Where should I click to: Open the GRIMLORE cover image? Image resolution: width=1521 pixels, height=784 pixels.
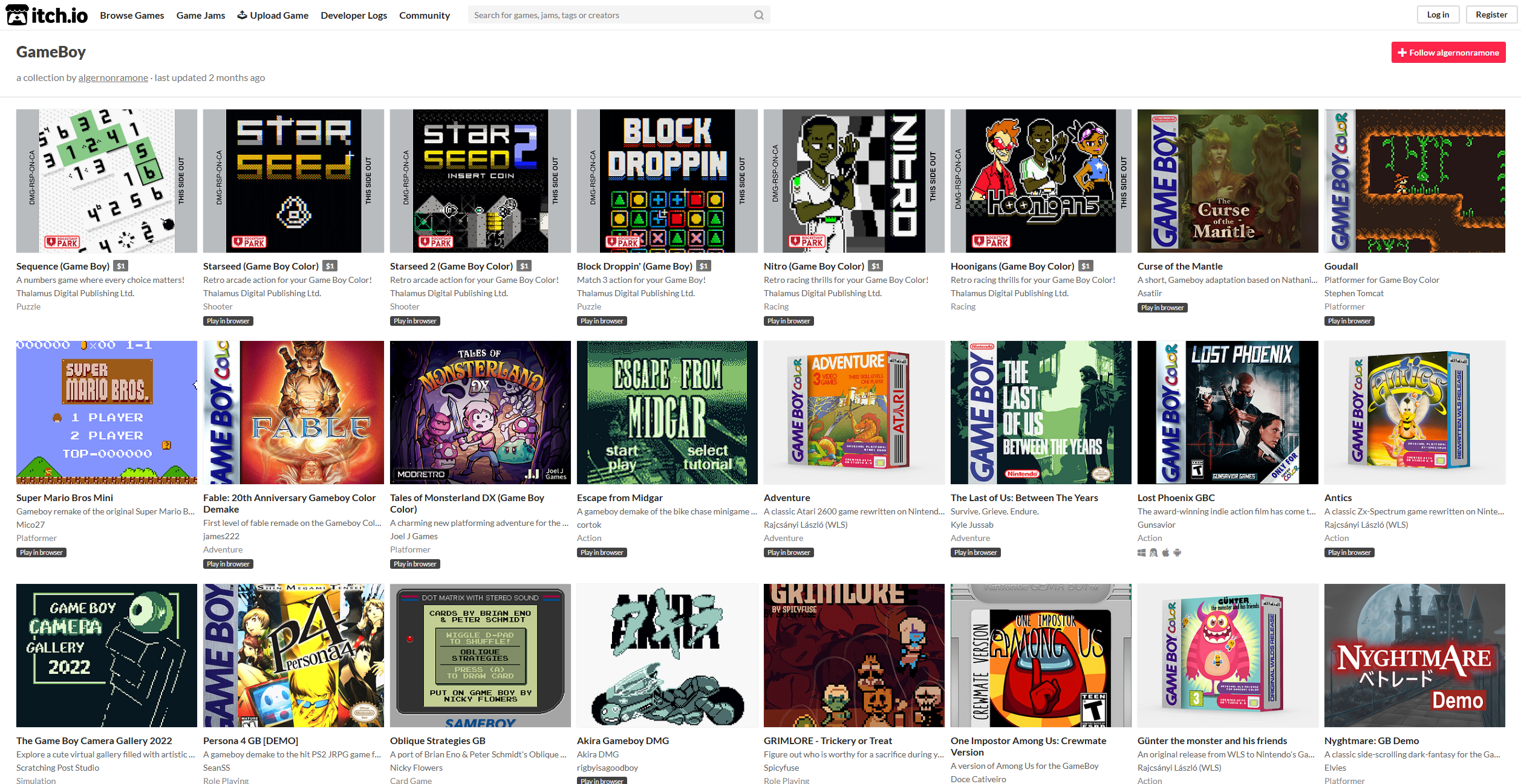pyautogui.click(x=854, y=655)
